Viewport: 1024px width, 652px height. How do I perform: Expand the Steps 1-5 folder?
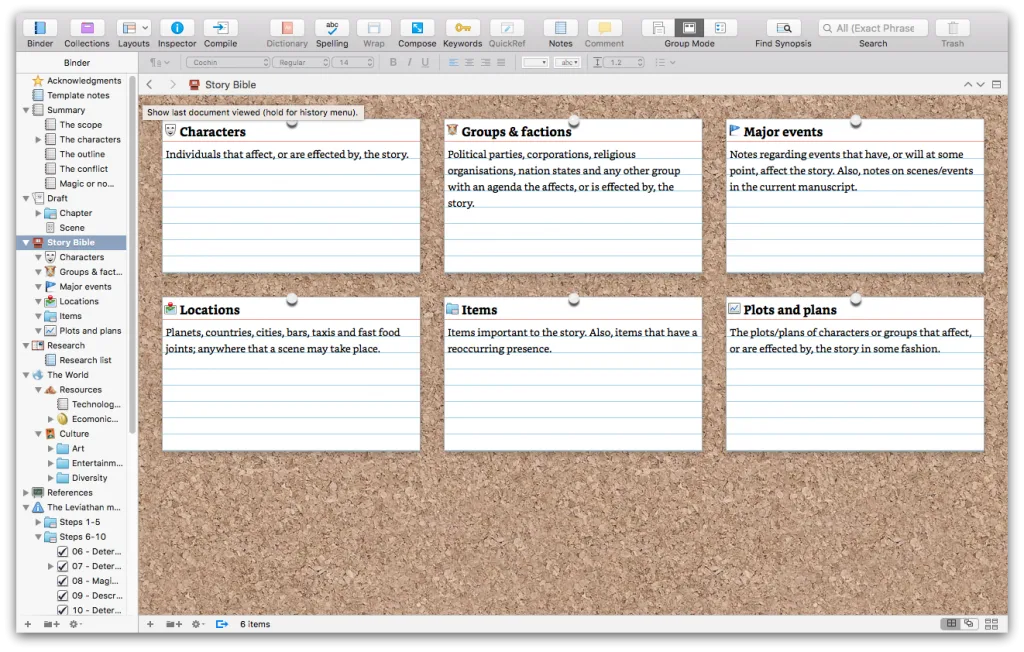point(38,522)
